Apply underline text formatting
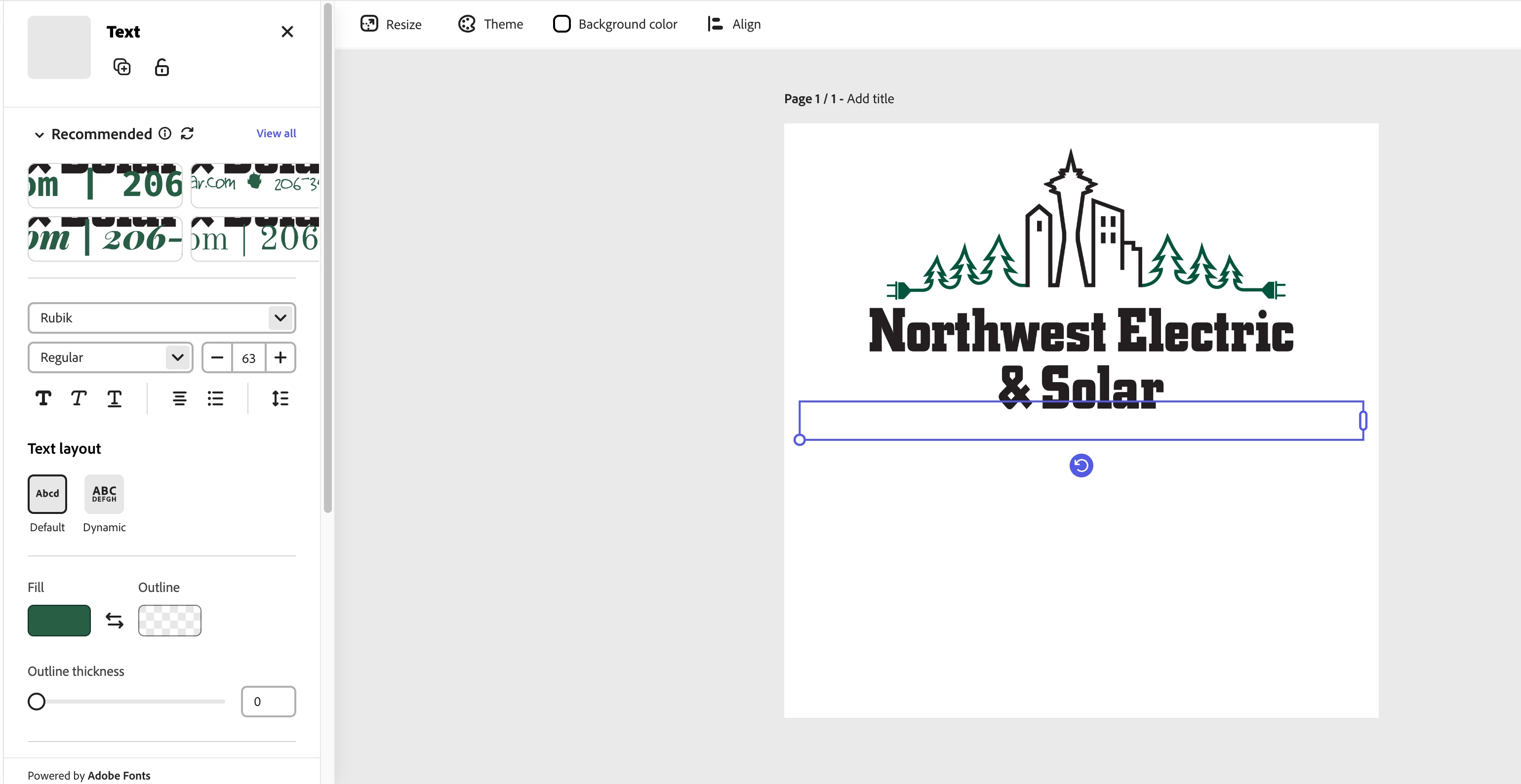The width and height of the screenshot is (1521, 784). click(x=115, y=398)
